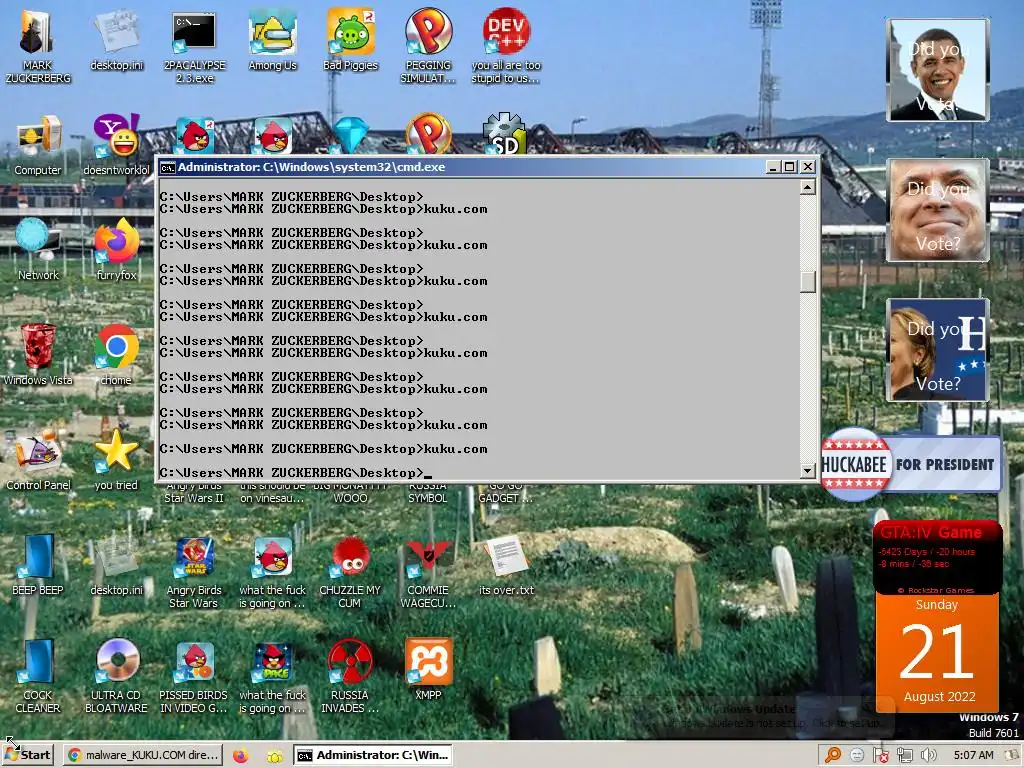
Task: Open the taskbar clock showing 5:07 AM
Action: click(x=973, y=755)
